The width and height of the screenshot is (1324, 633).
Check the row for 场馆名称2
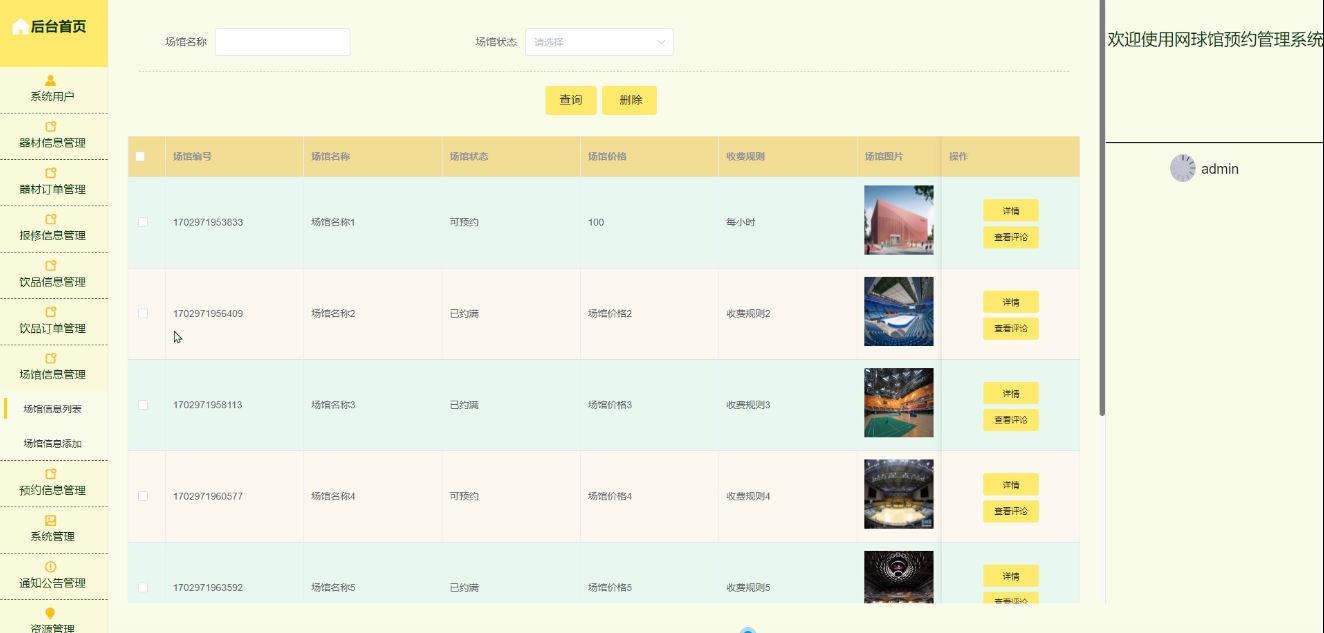tap(143, 313)
